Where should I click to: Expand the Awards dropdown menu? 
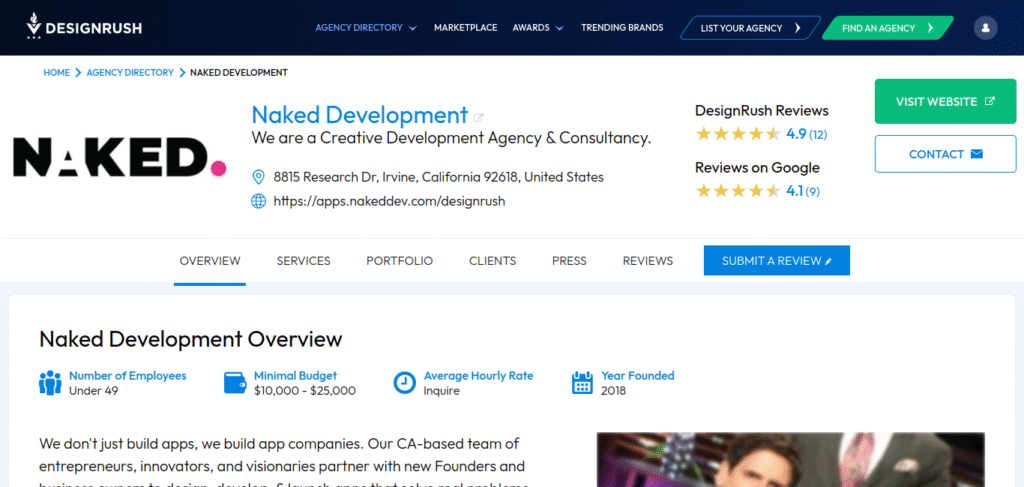[538, 28]
